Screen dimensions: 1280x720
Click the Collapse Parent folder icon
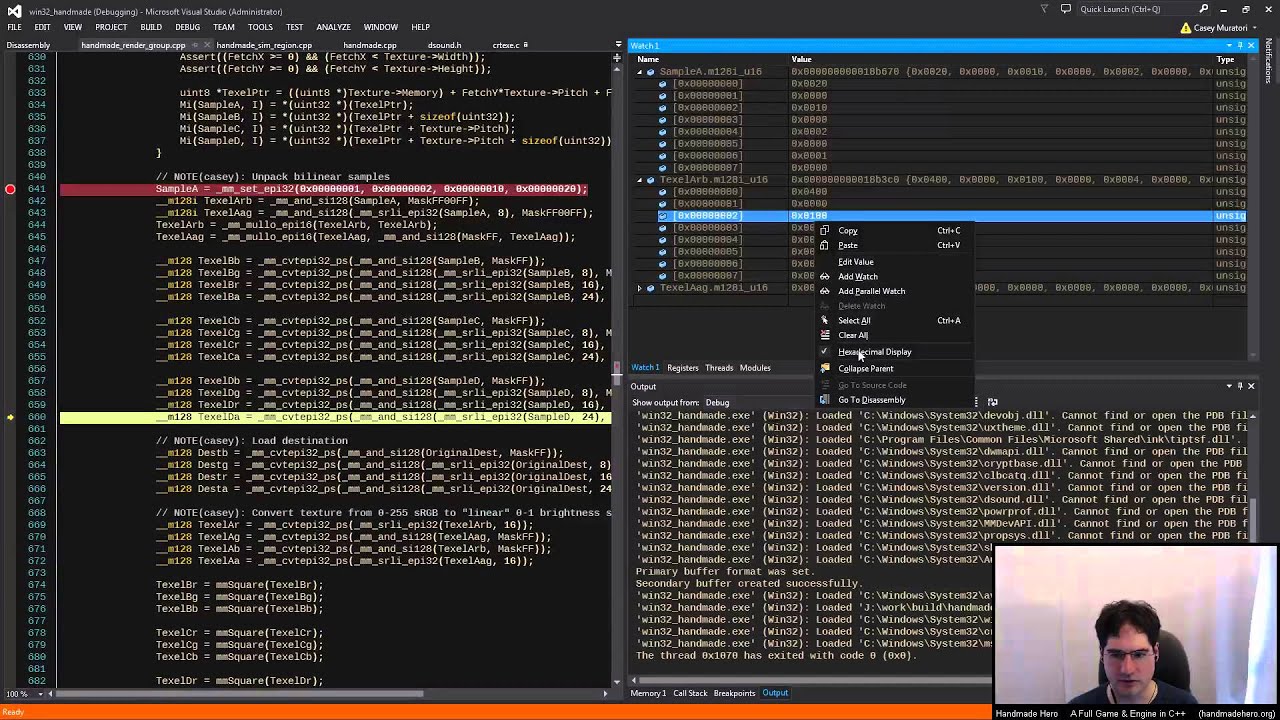[825, 369]
